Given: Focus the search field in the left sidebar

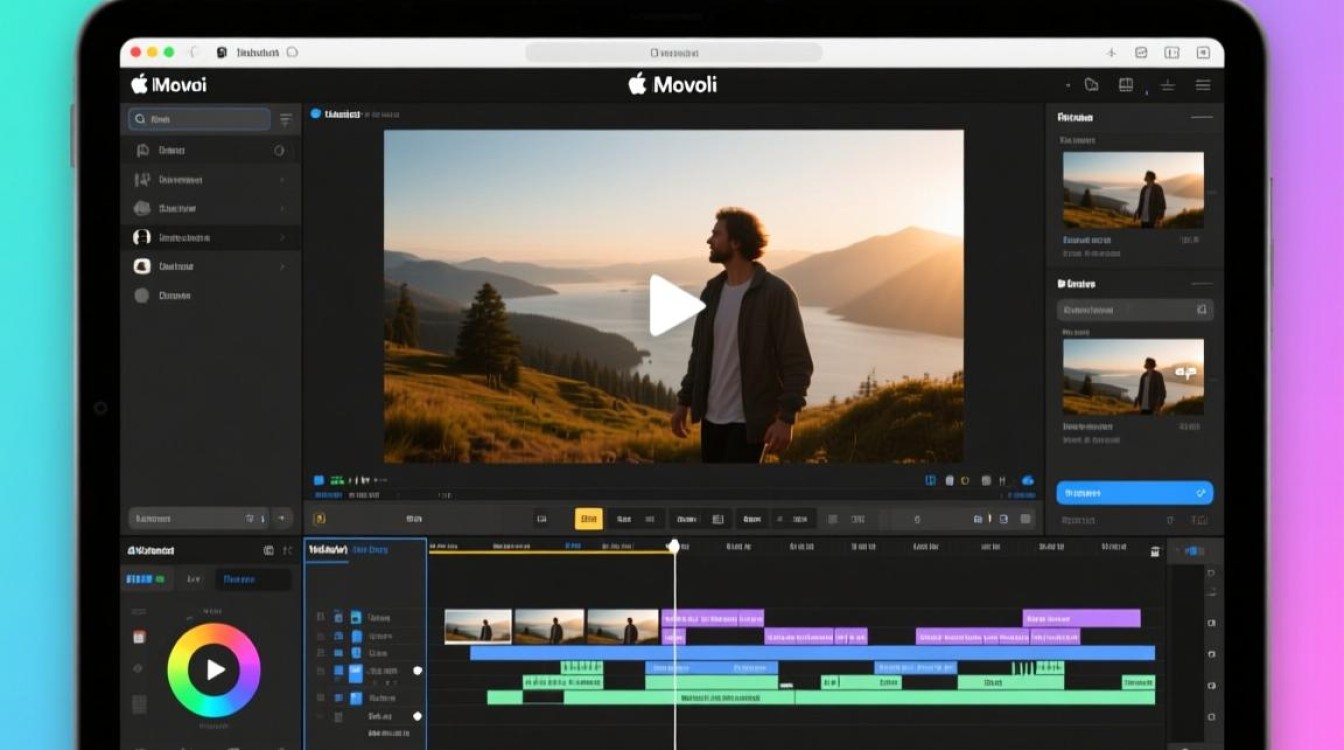Looking at the screenshot, I should point(199,120).
